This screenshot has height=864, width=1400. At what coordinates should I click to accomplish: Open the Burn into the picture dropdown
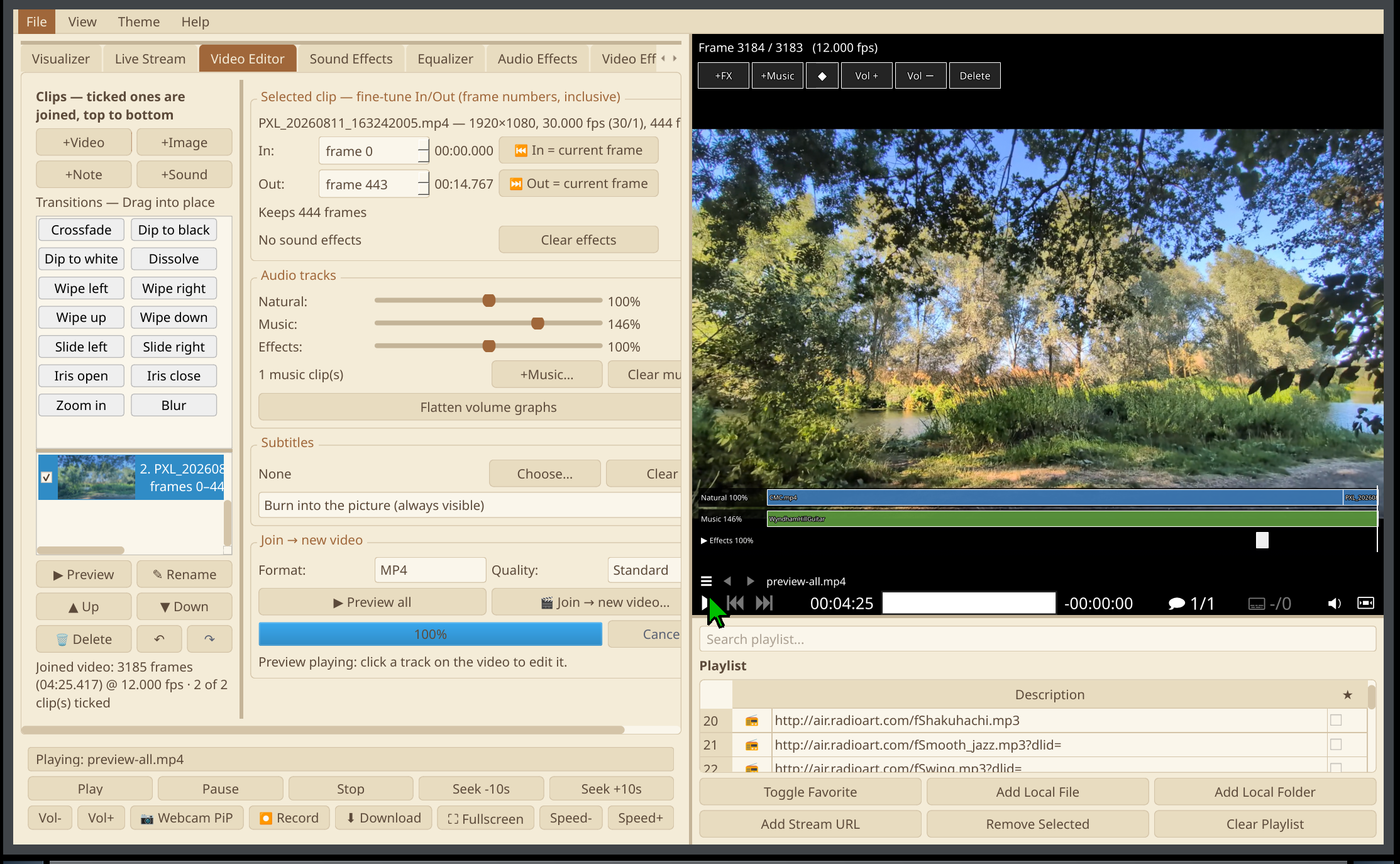click(469, 506)
